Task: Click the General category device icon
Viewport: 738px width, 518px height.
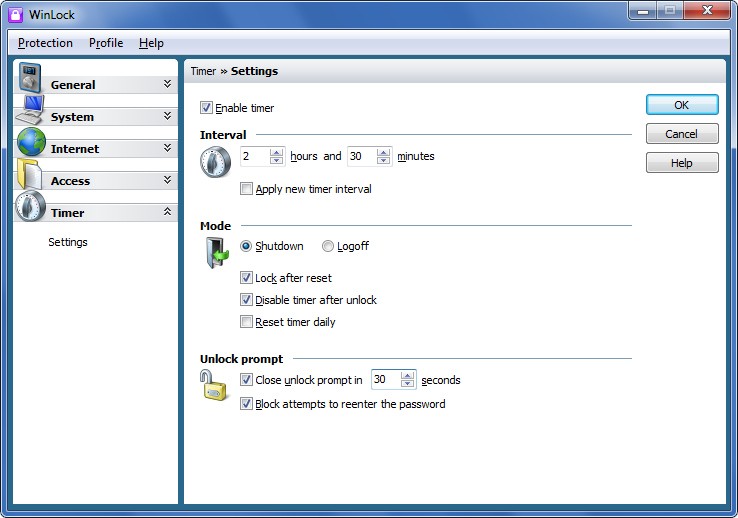Action: click(x=30, y=77)
